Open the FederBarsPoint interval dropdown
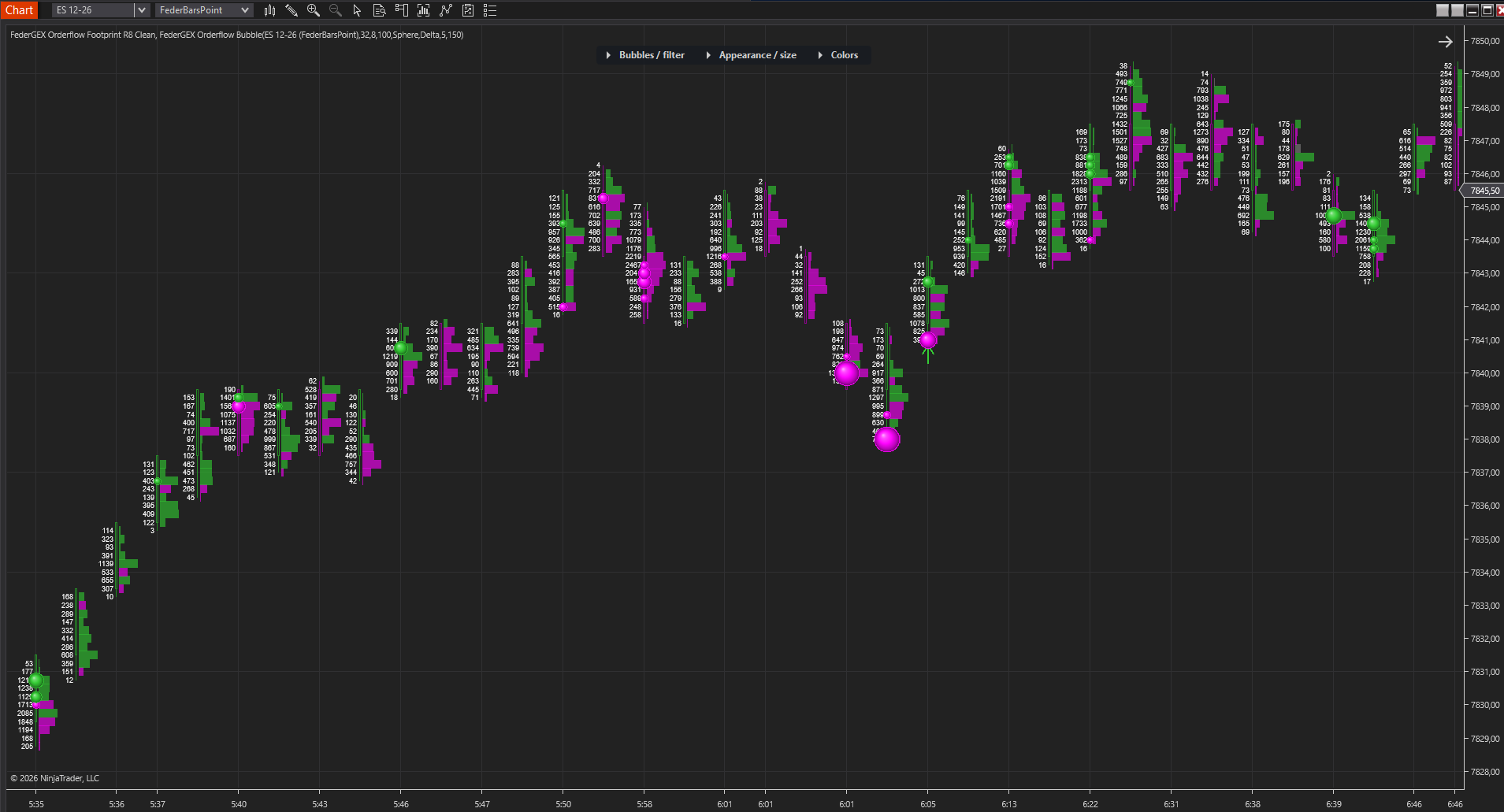Viewport: 1504px width, 812px height. pyautogui.click(x=203, y=10)
